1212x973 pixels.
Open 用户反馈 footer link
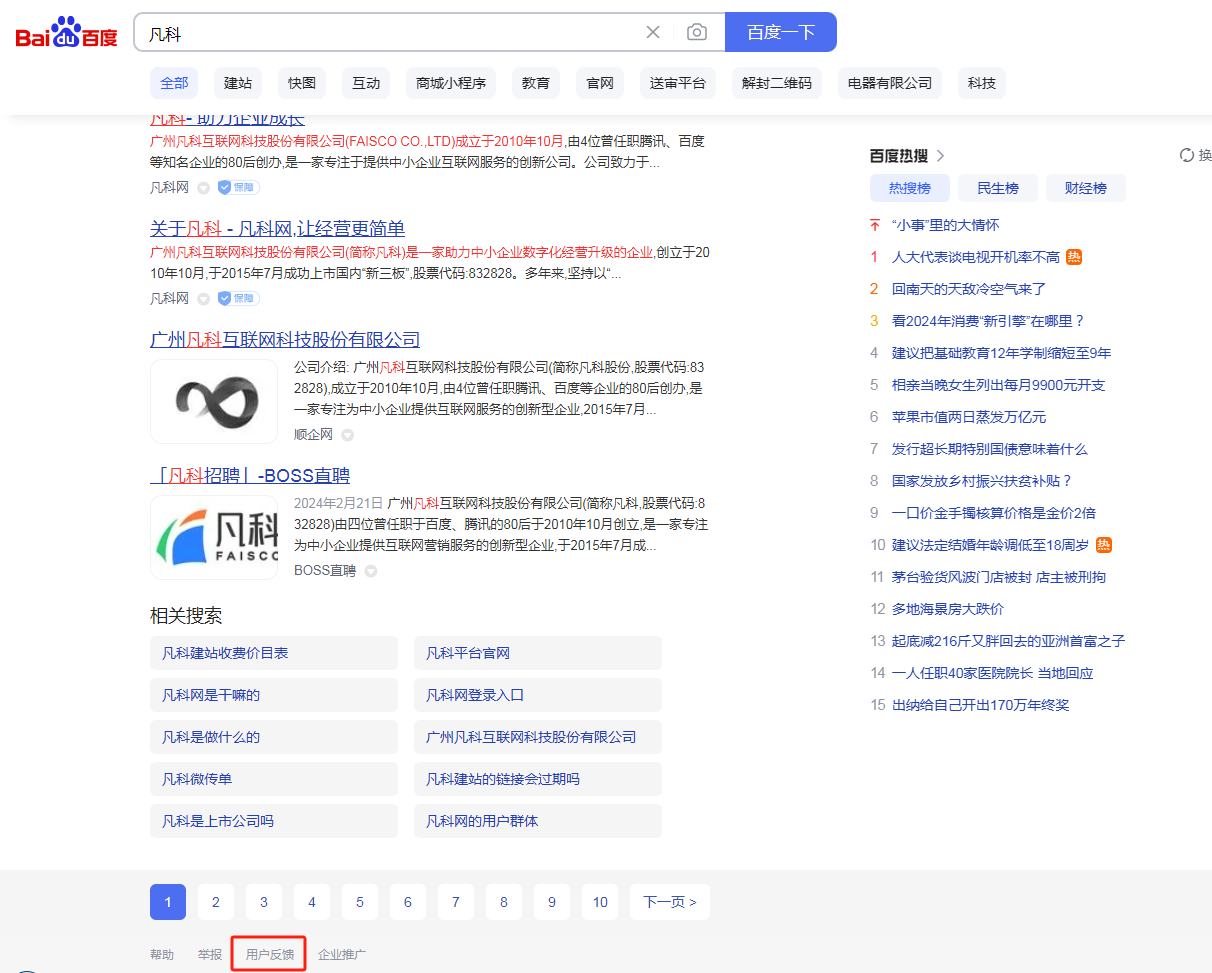point(270,955)
